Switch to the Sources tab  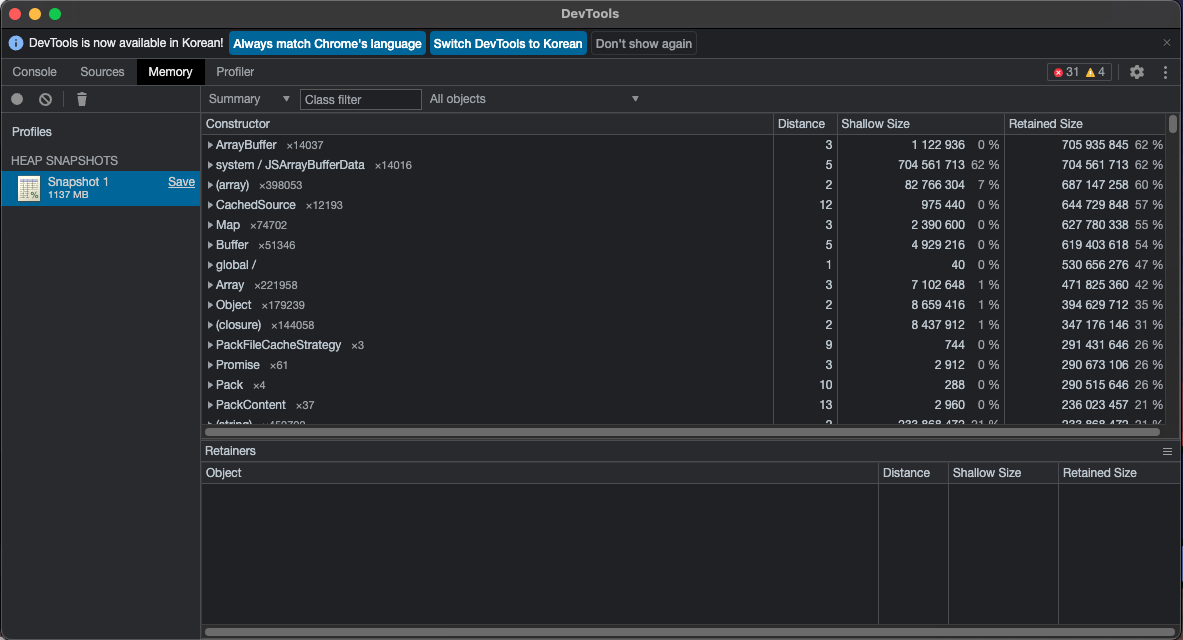[102, 72]
